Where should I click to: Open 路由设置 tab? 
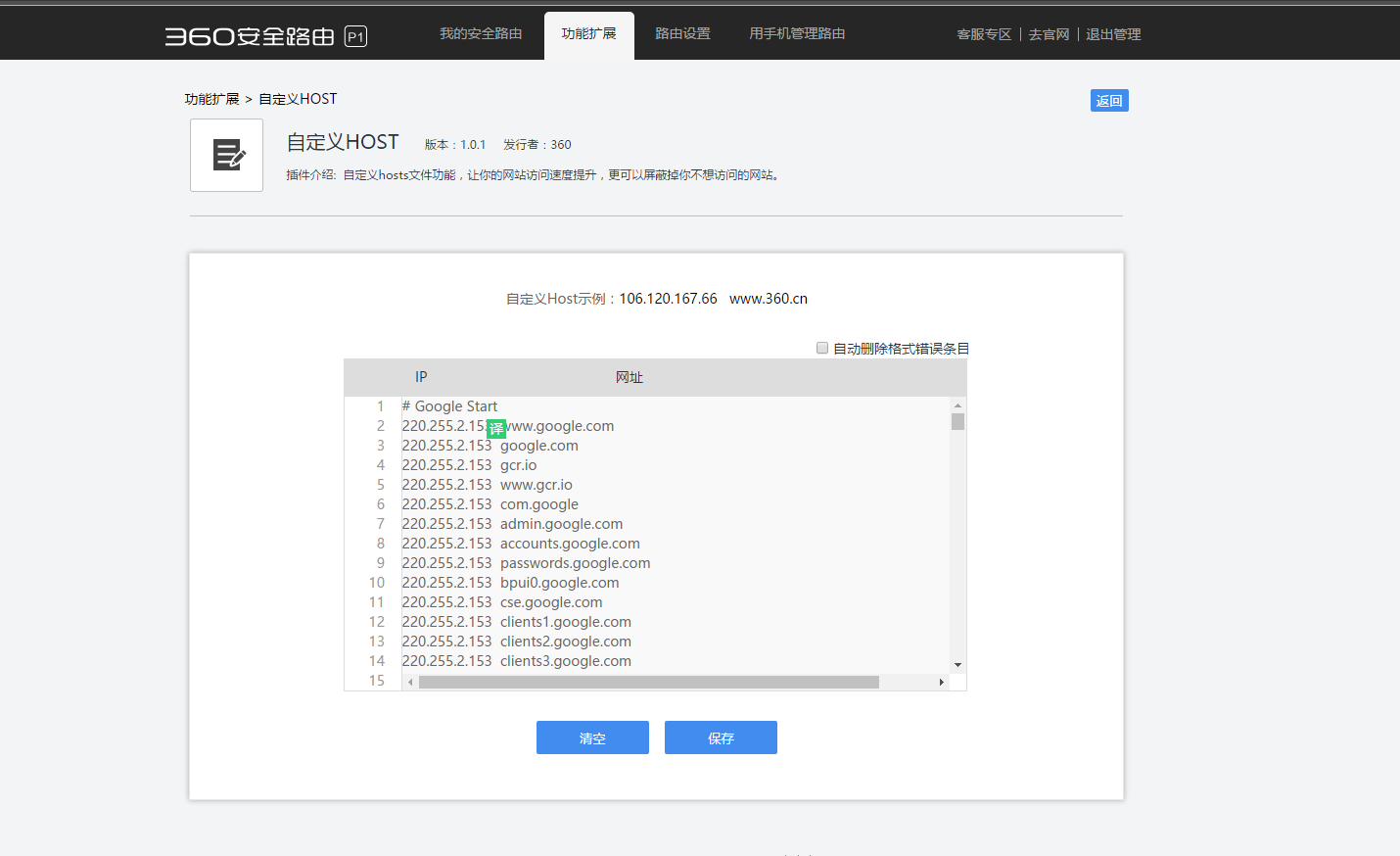tap(682, 34)
